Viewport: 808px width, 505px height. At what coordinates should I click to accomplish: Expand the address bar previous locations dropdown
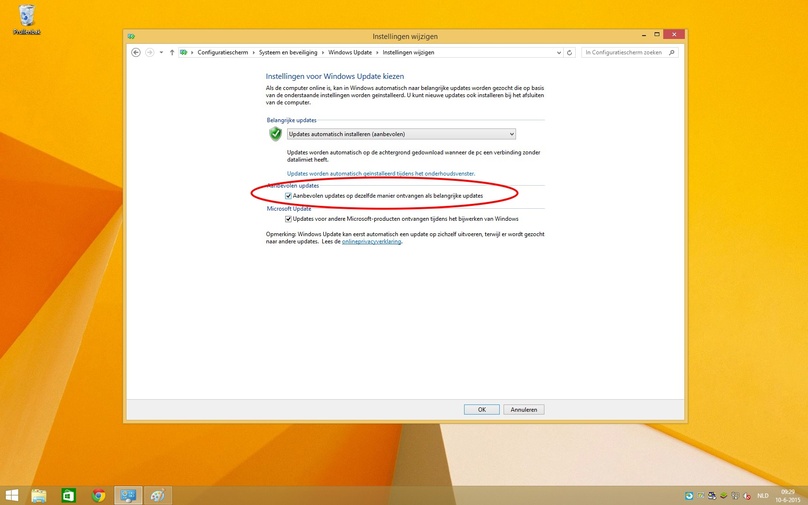pos(559,52)
